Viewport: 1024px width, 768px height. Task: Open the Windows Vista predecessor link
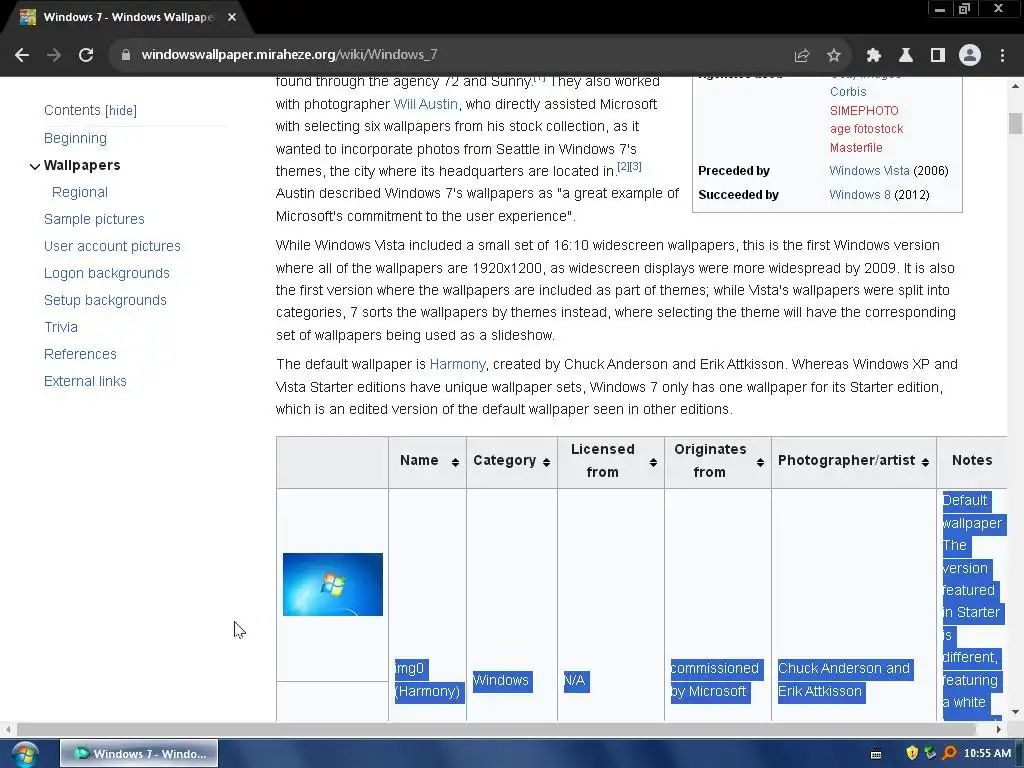click(869, 171)
